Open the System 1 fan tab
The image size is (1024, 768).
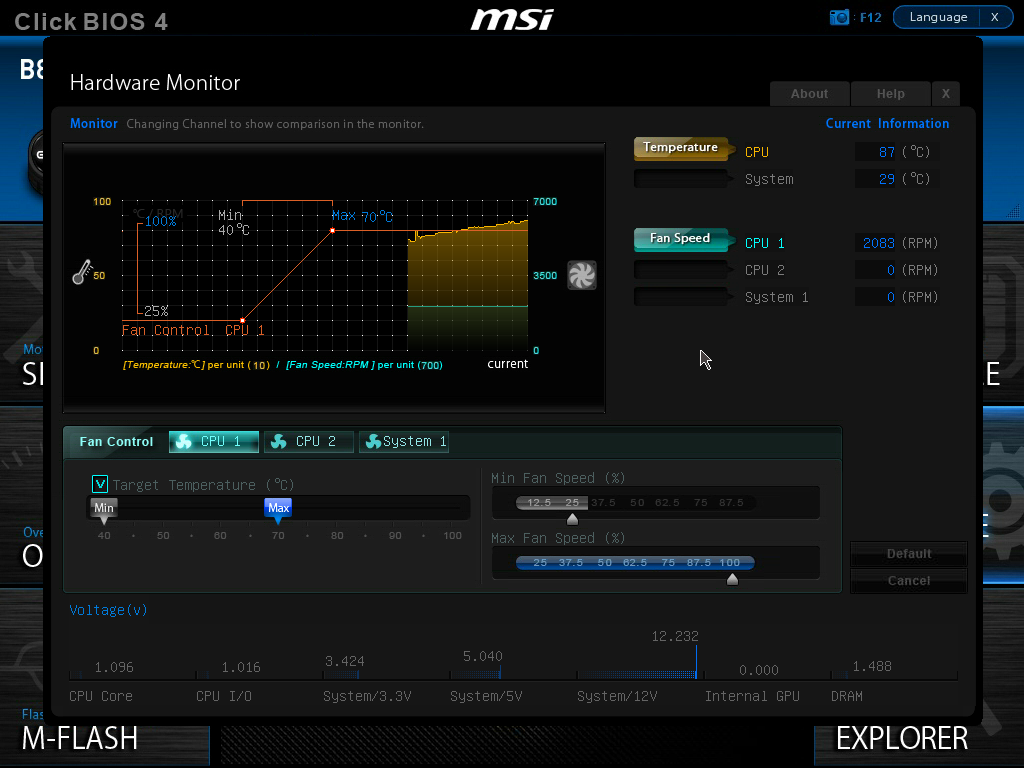(x=404, y=442)
